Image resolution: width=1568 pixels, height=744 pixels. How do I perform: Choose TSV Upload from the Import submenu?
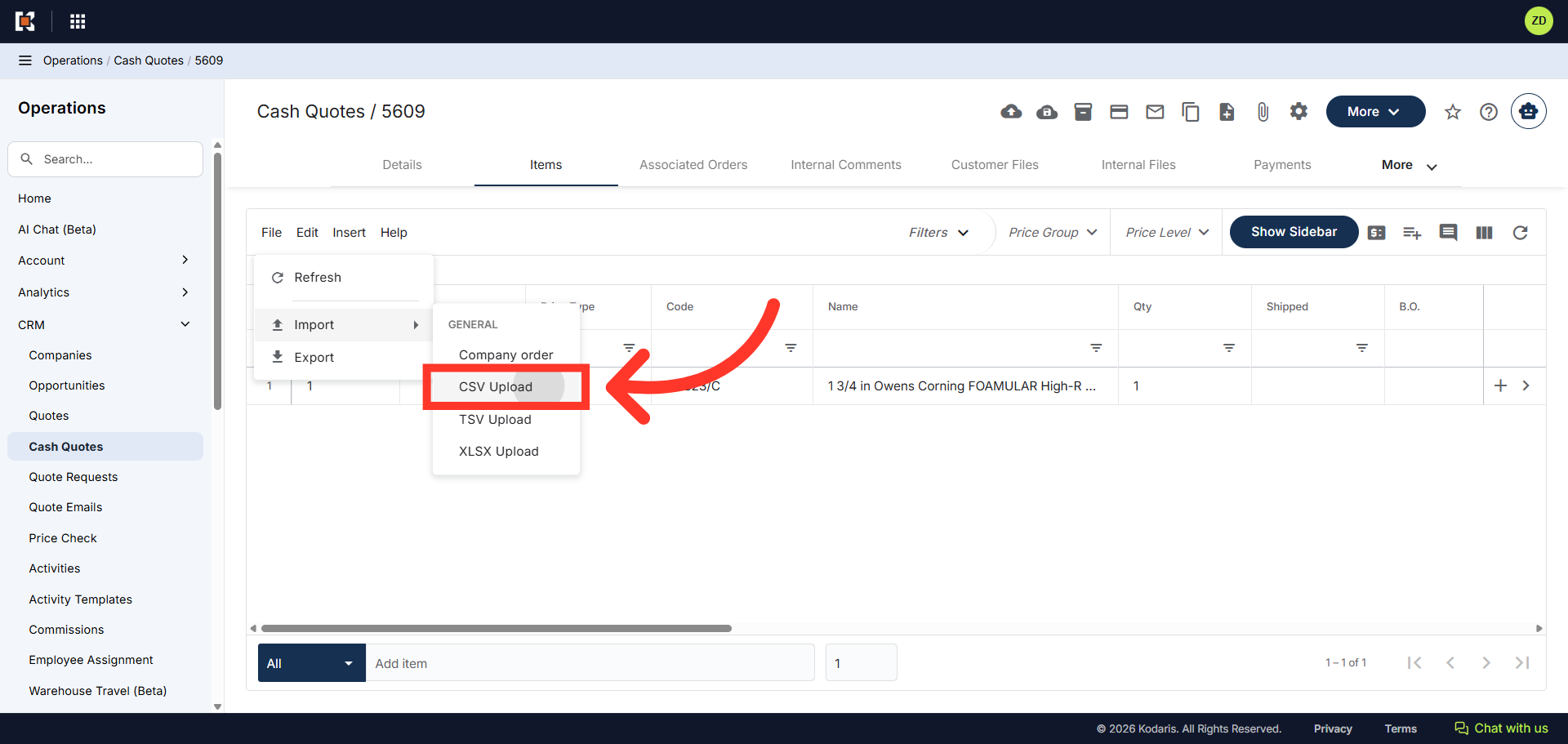point(506,420)
